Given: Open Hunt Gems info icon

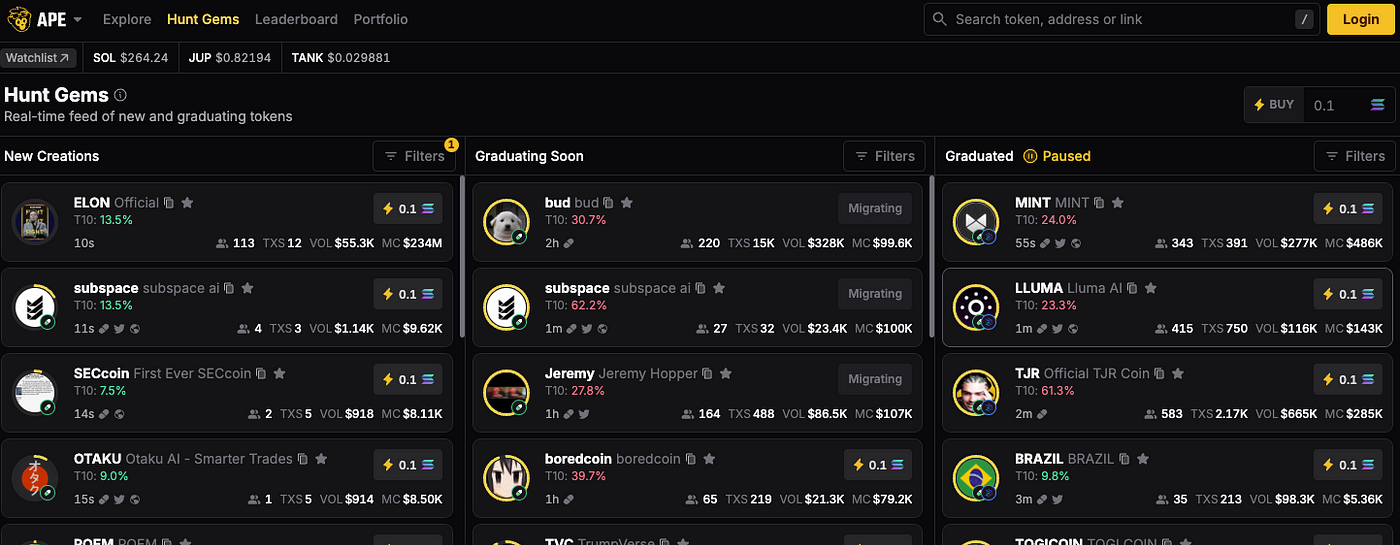Looking at the screenshot, I should [121, 95].
